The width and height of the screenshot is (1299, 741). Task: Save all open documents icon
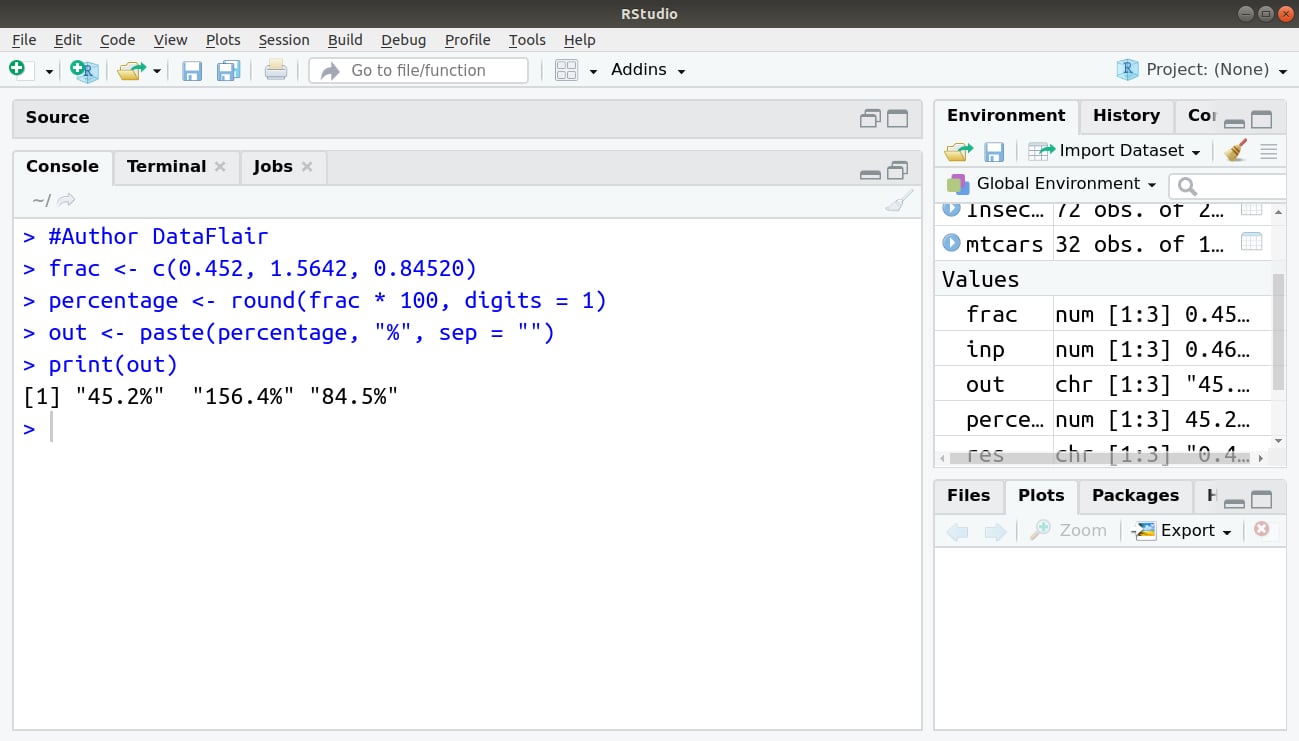[x=229, y=70]
